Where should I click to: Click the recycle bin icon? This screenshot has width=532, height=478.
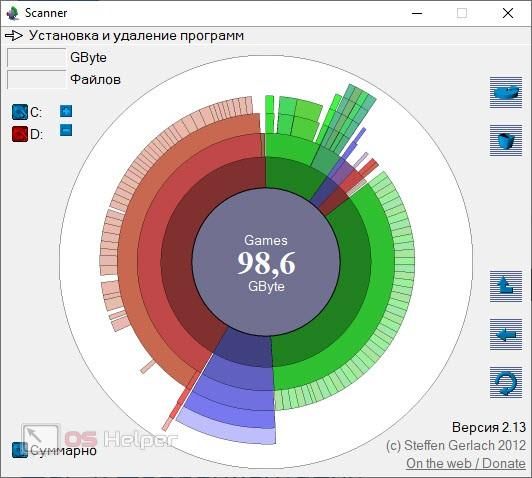pos(506,140)
